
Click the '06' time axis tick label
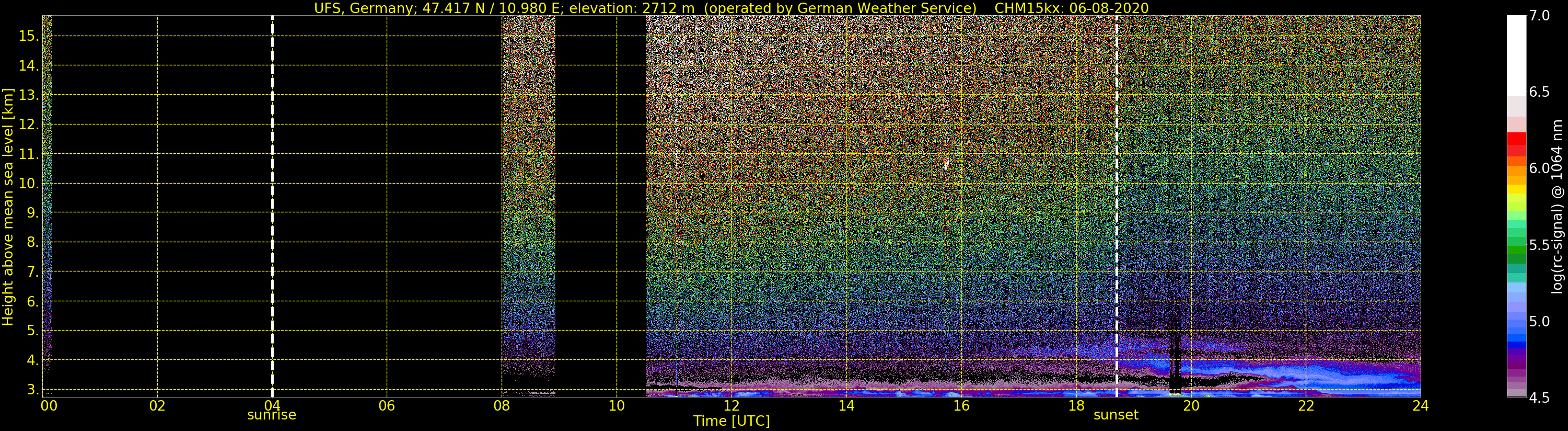pos(387,405)
